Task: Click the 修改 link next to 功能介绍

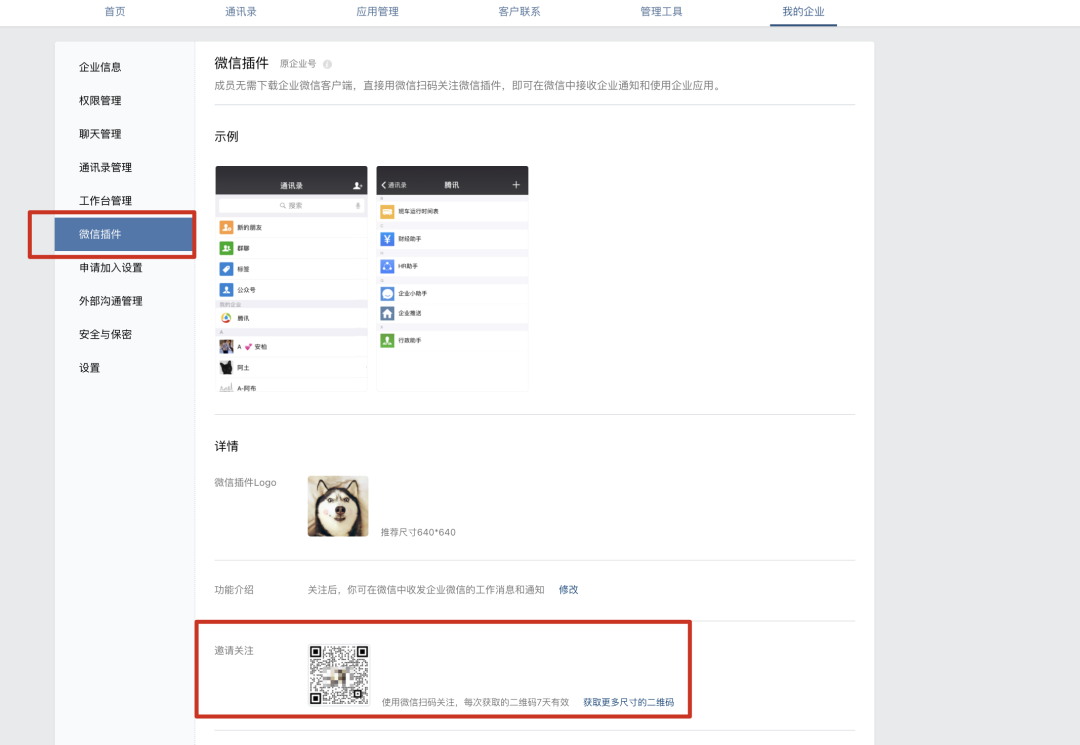Action: point(568,589)
